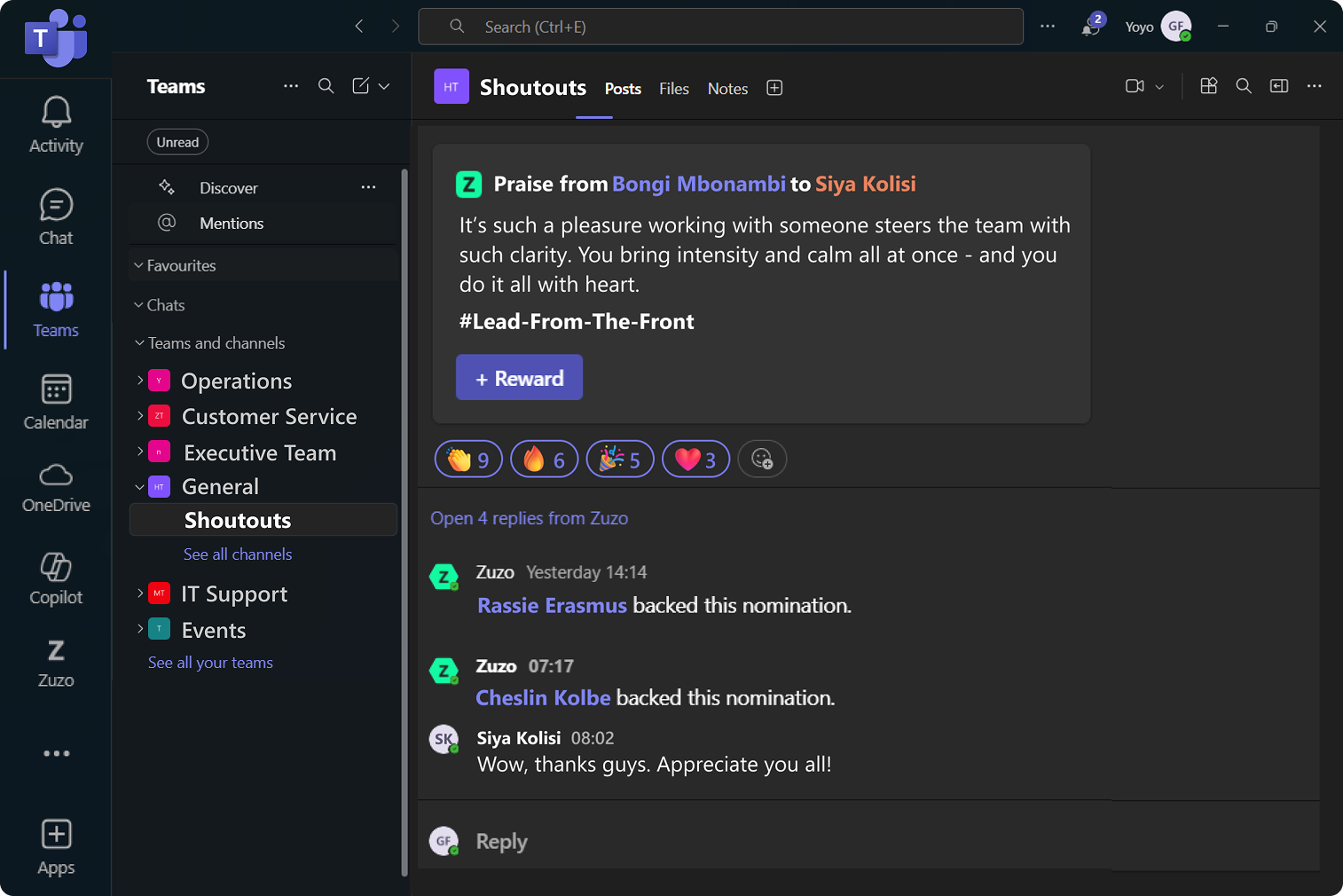Open 4 replies from Zuzo

529,518
